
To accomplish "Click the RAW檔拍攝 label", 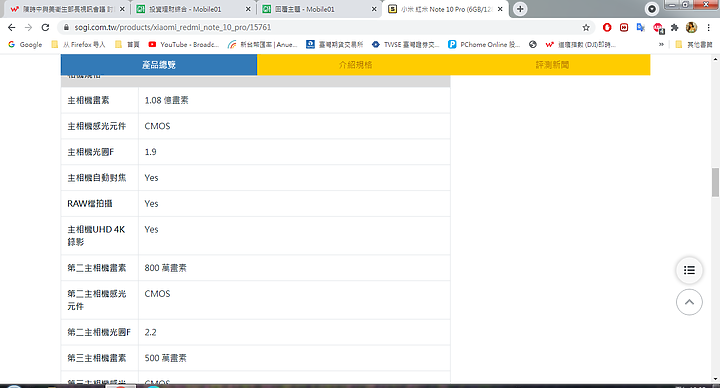I will coord(90,203).
